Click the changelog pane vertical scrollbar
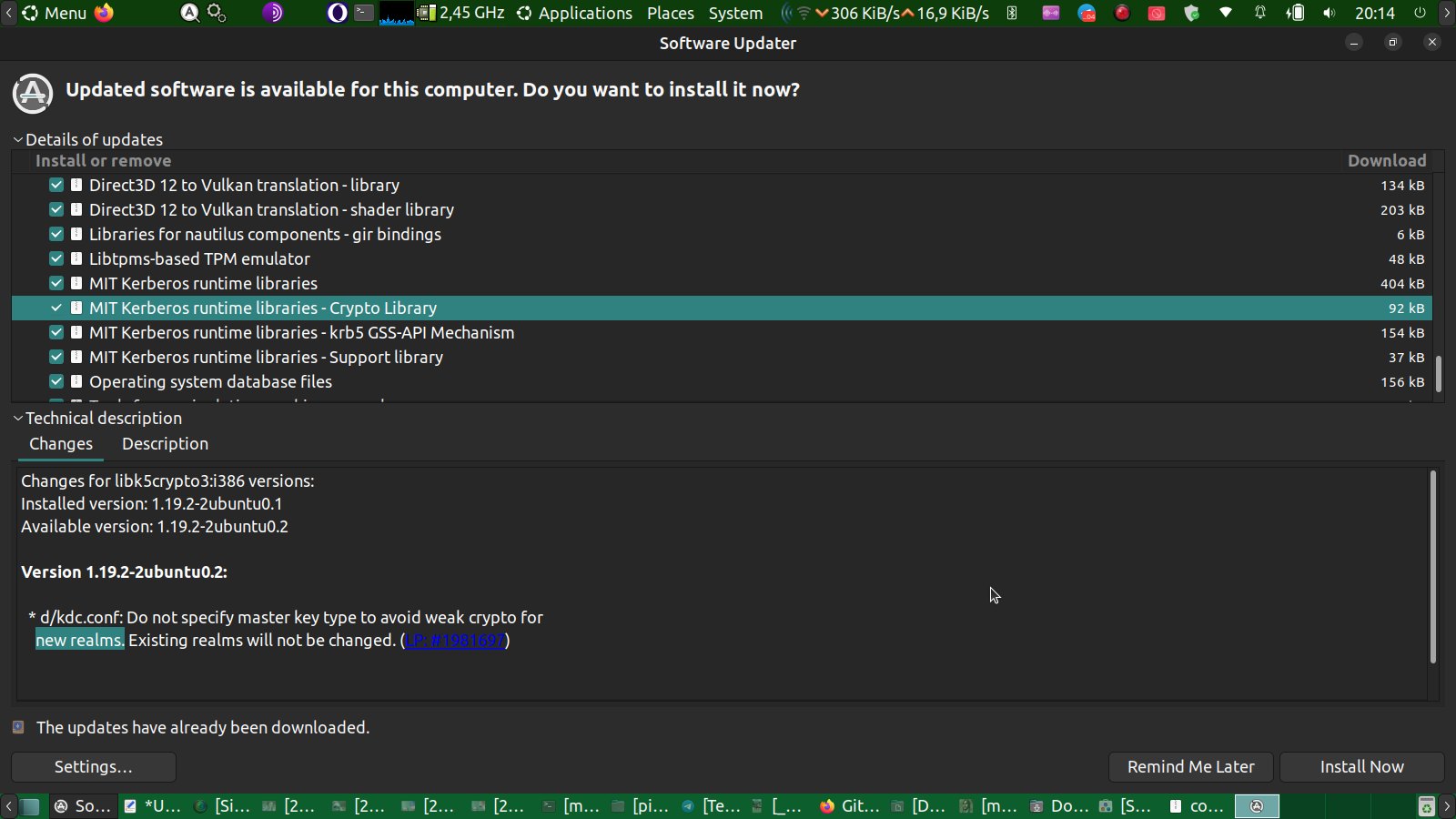Screen dimensions: 1456x819 click(x=1433, y=567)
